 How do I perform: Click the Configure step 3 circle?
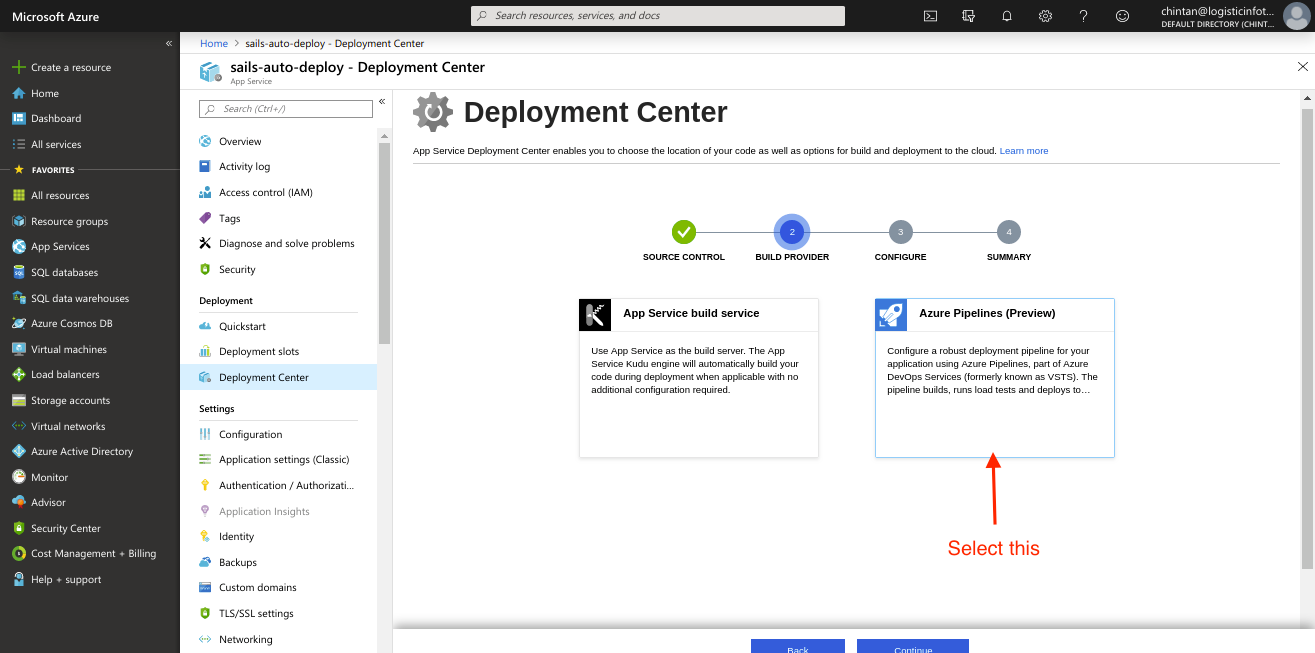(900, 232)
